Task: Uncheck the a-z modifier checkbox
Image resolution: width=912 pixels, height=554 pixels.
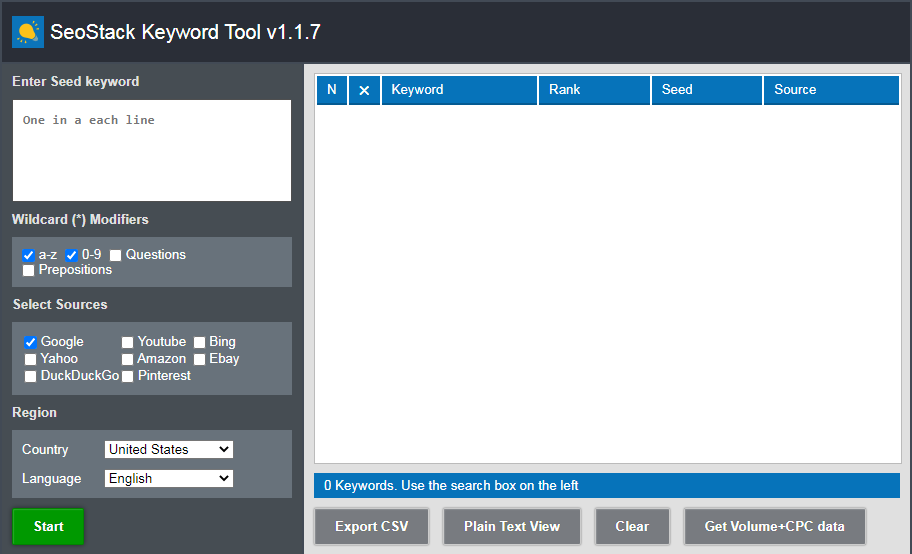Action: coord(28,255)
